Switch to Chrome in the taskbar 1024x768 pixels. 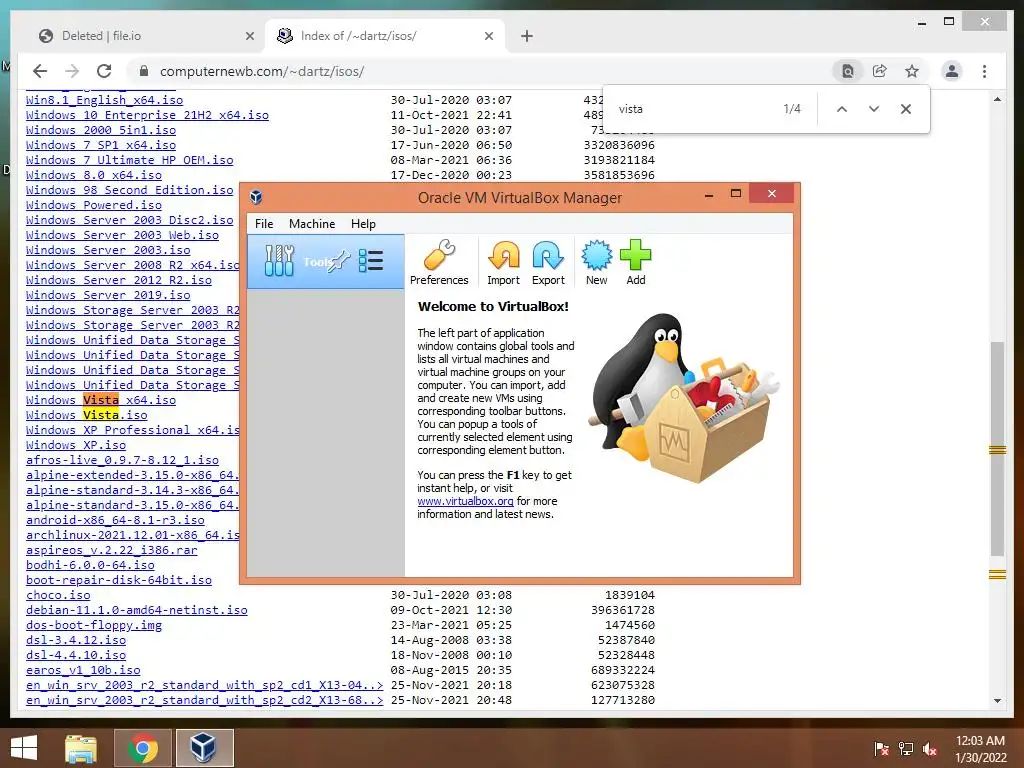[x=143, y=748]
